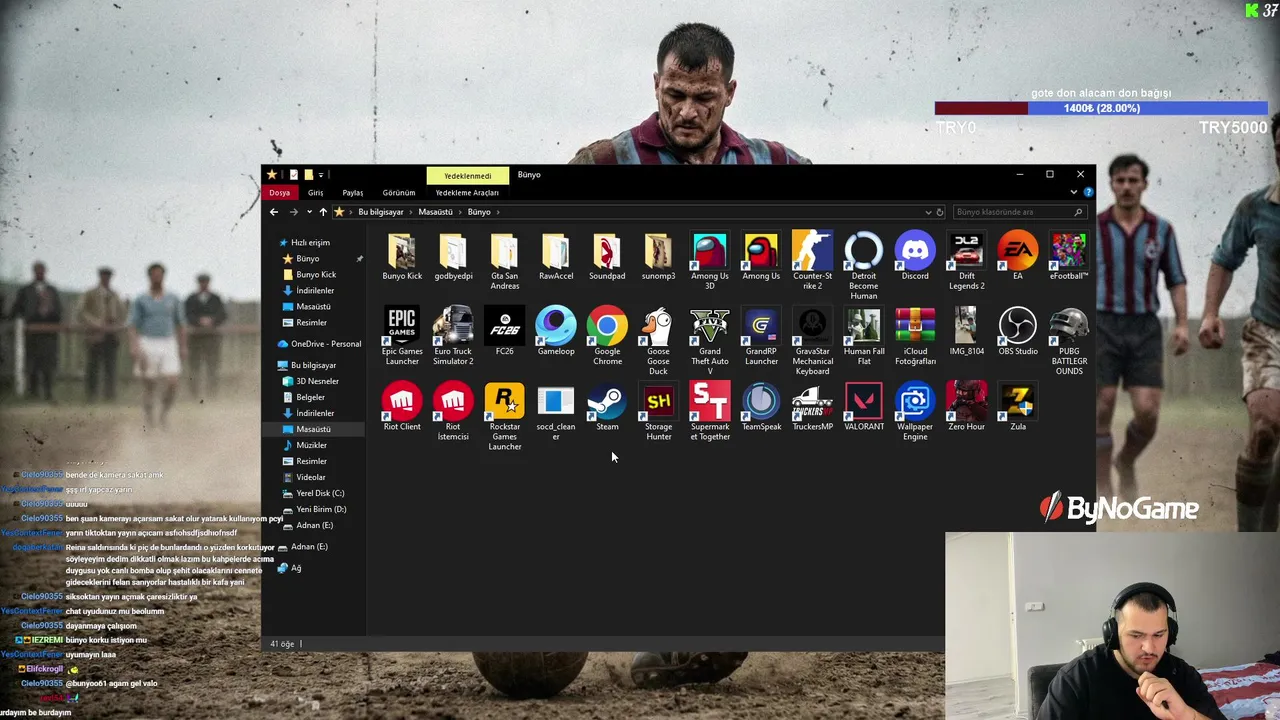The image size is (1280, 720).
Task: Open the Paylaş ribbon tab
Action: tap(352, 193)
